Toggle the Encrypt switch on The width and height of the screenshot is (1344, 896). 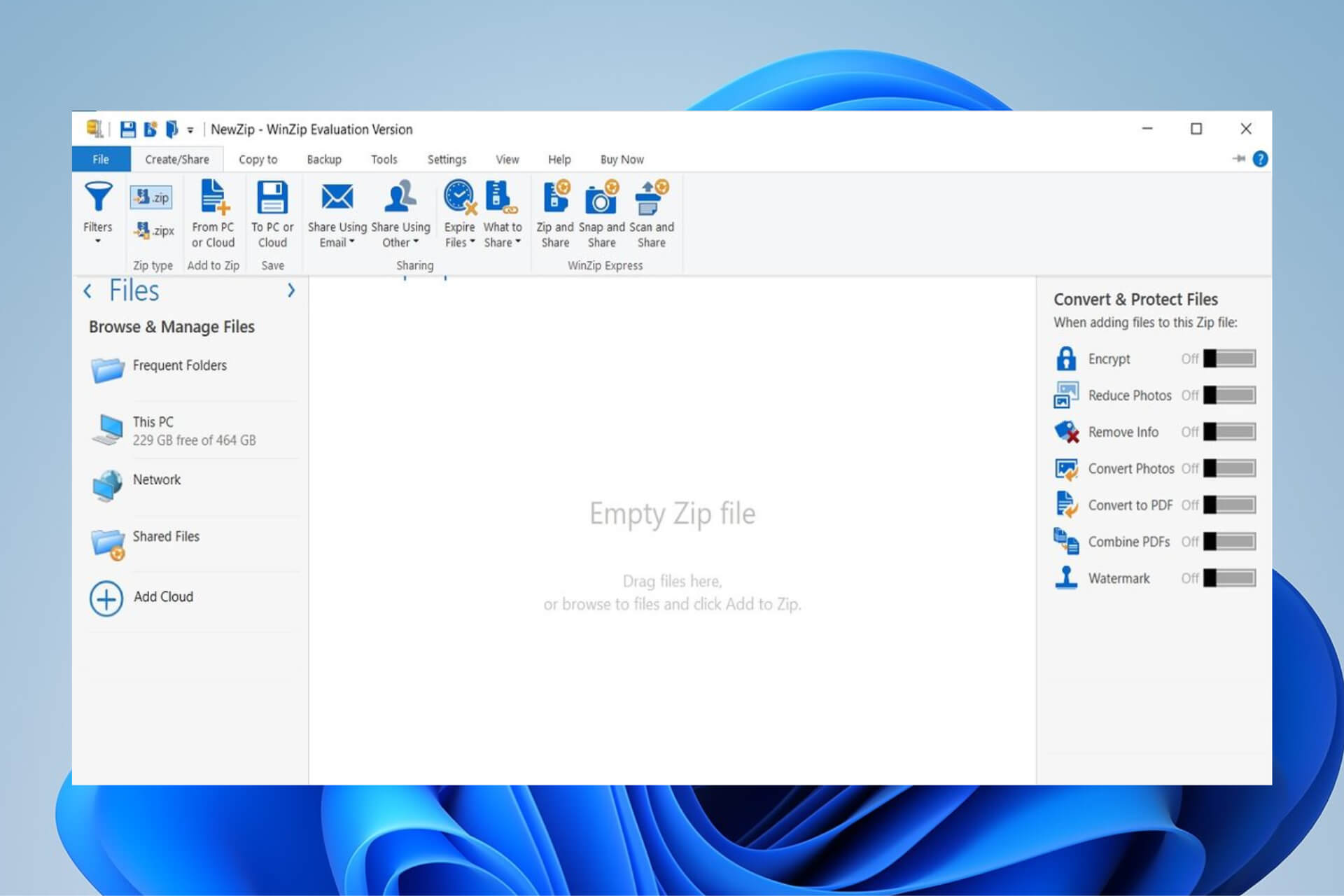[1229, 358]
